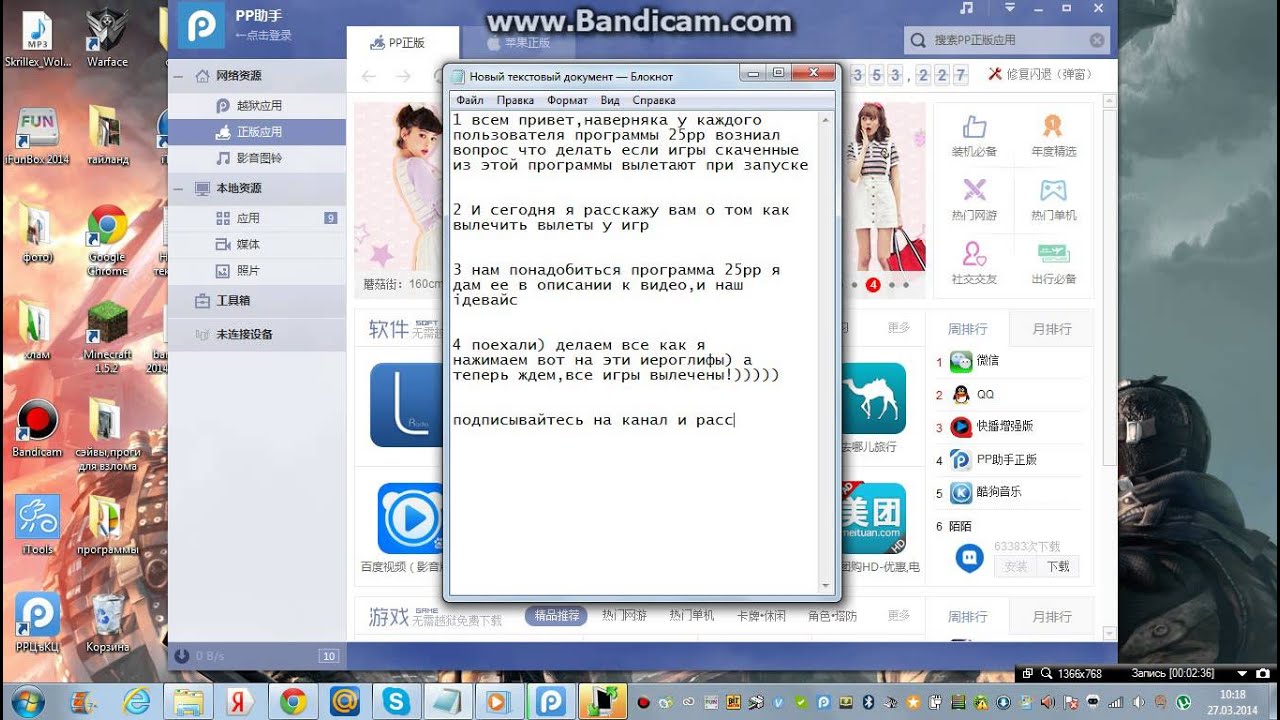Open Корзина recycle bin on desktop
This screenshot has width=1280, height=720.
[x=107, y=623]
